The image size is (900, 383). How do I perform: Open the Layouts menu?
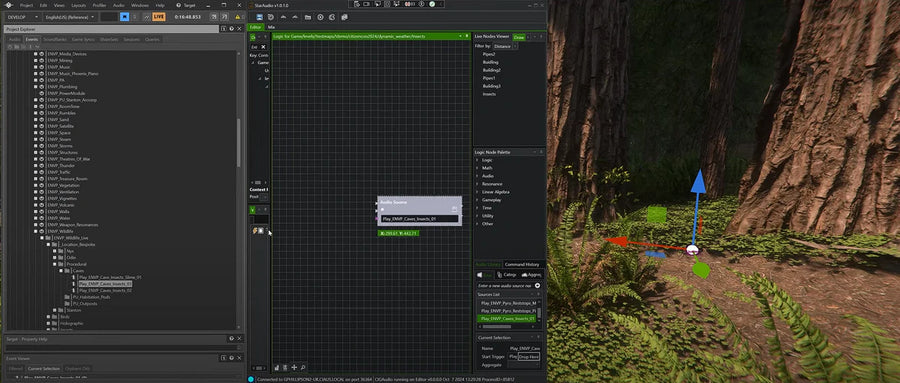(x=79, y=5)
